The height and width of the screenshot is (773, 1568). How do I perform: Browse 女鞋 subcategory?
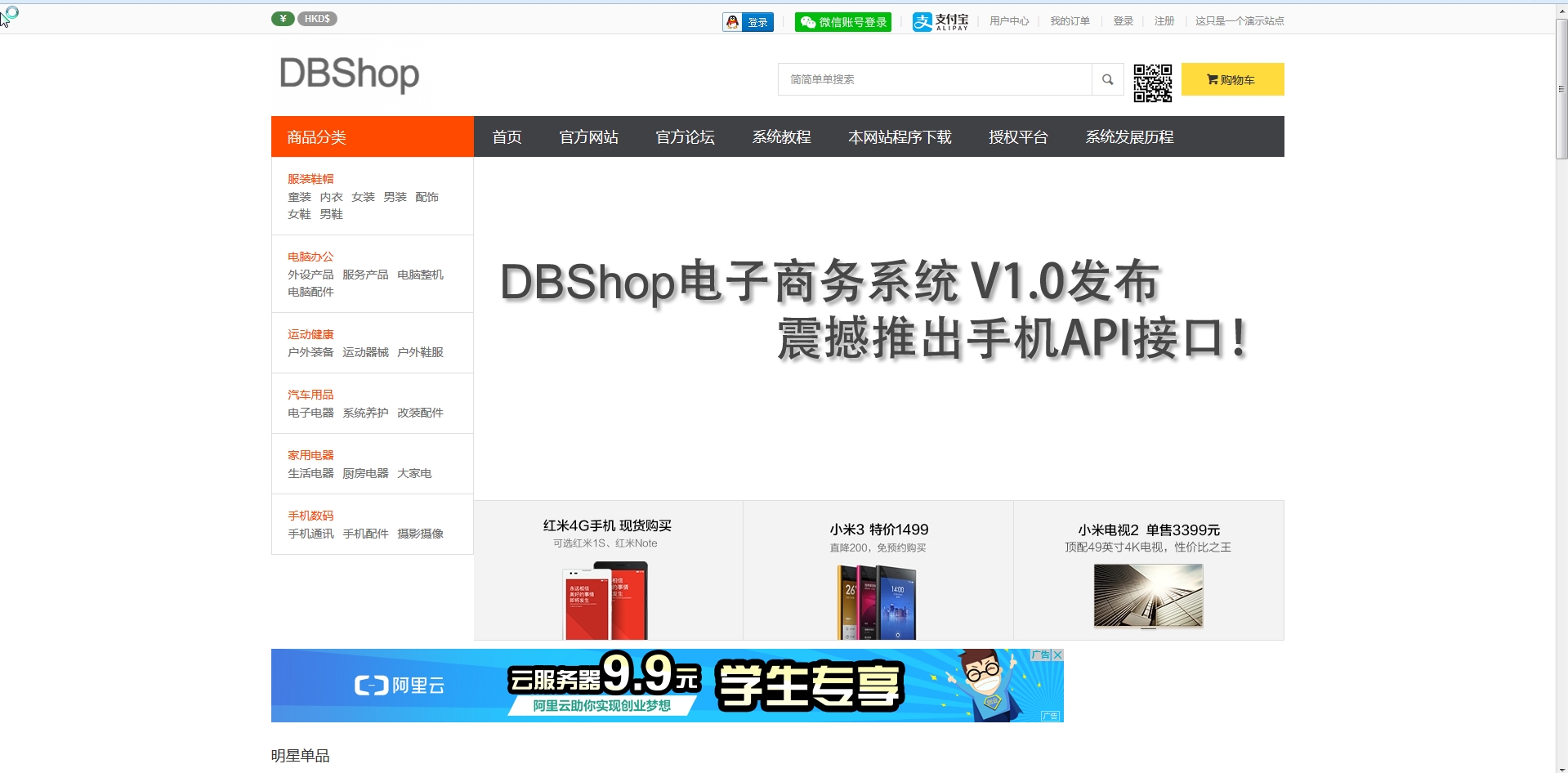[x=299, y=214]
